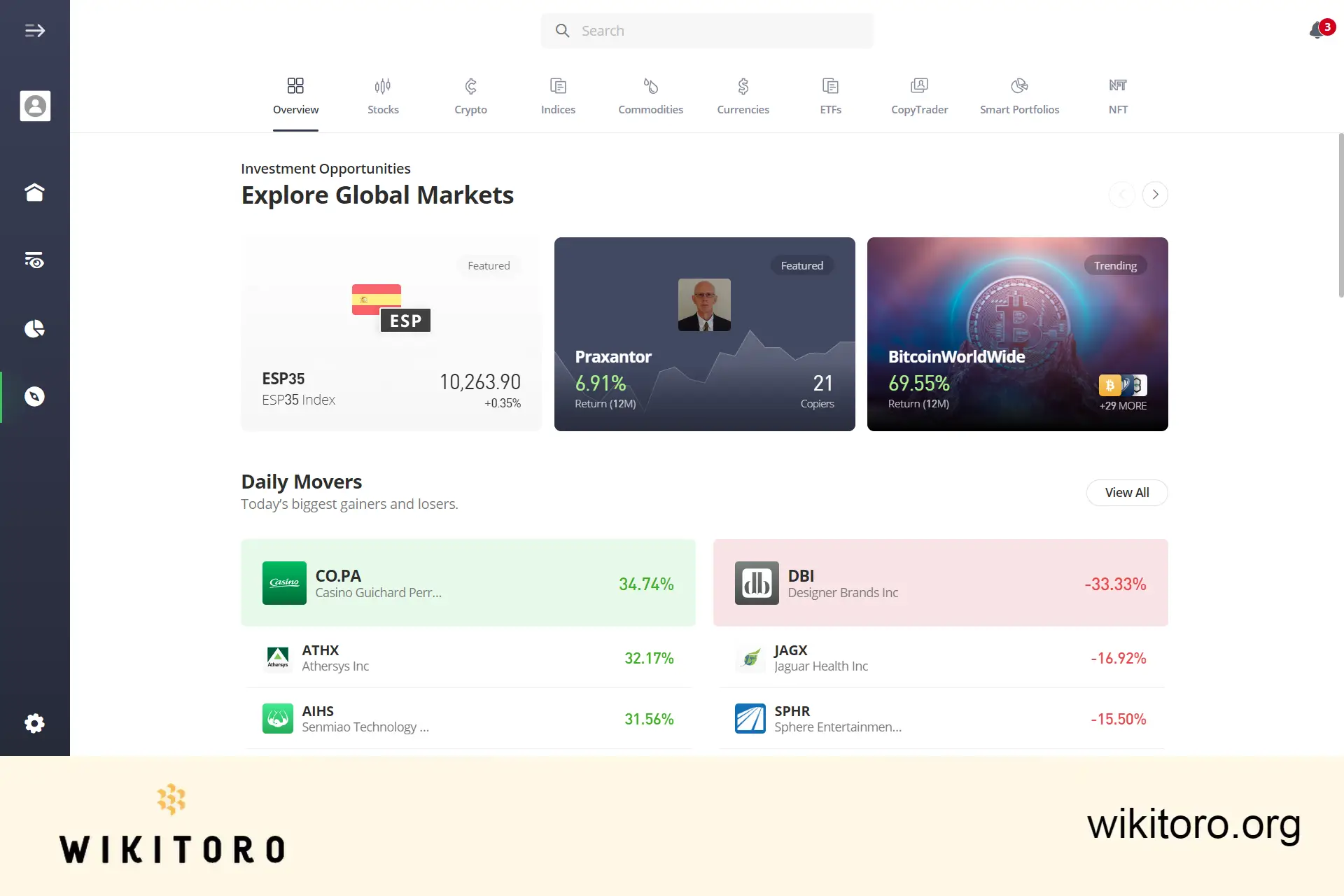This screenshot has height=896, width=1344.
Task: Click the settings gear icon
Action: point(34,723)
